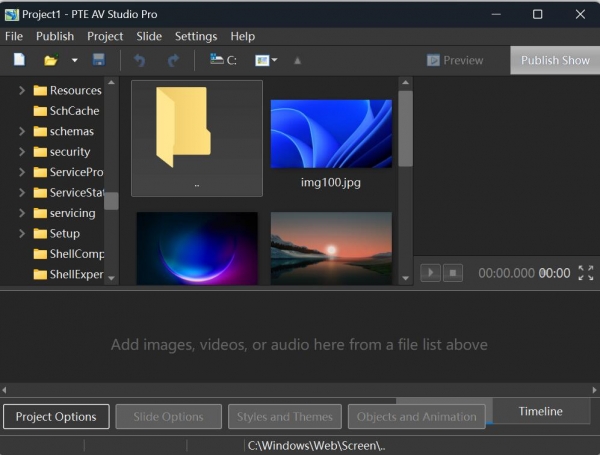
Task: Open Project Options
Action: coord(56,417)
